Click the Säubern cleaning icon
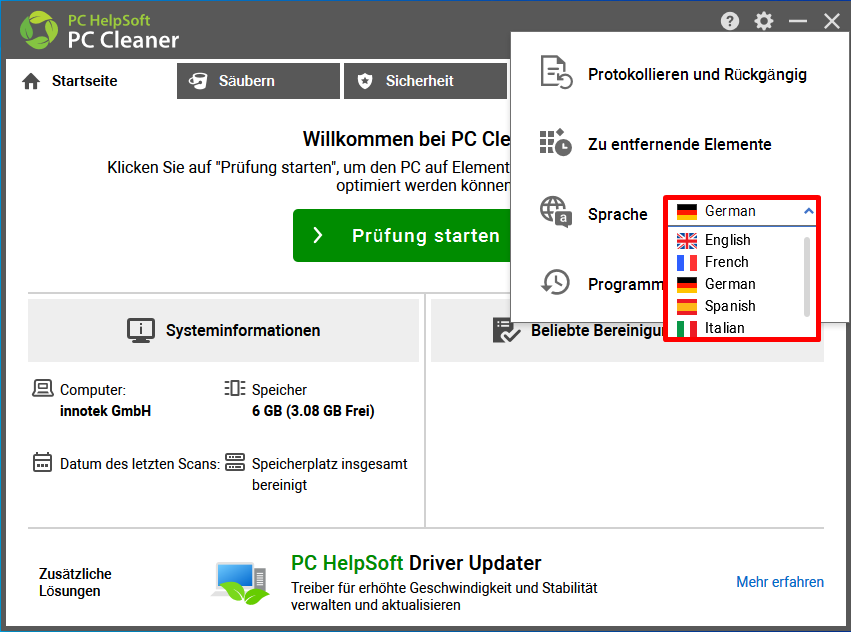The height and width of the screenshot is (632, 851). (x=198, y=81)
